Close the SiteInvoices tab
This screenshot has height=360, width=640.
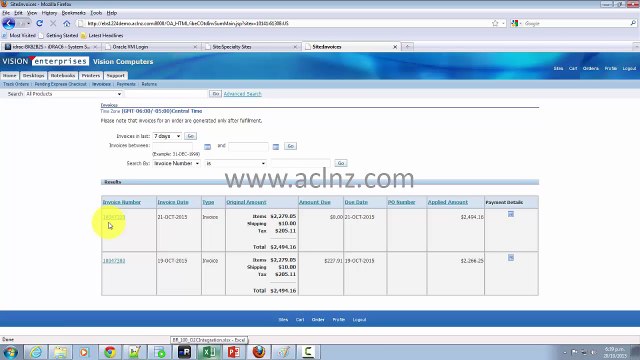395,47
